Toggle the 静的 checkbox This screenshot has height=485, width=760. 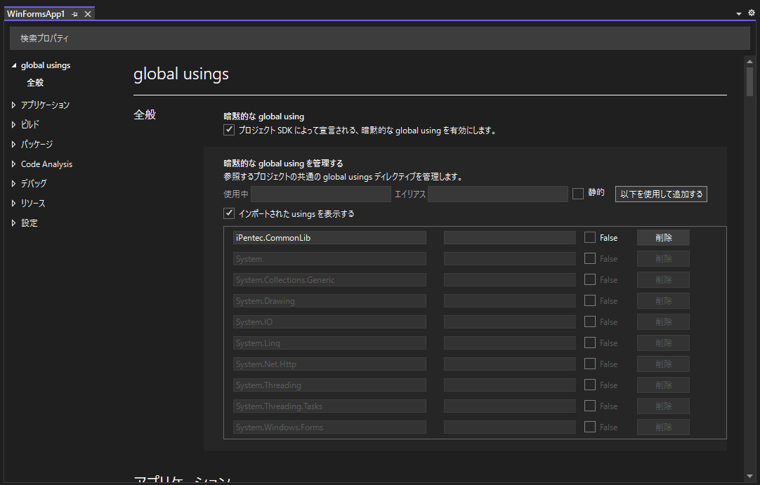pyautogui.click(x=578, y=194)
